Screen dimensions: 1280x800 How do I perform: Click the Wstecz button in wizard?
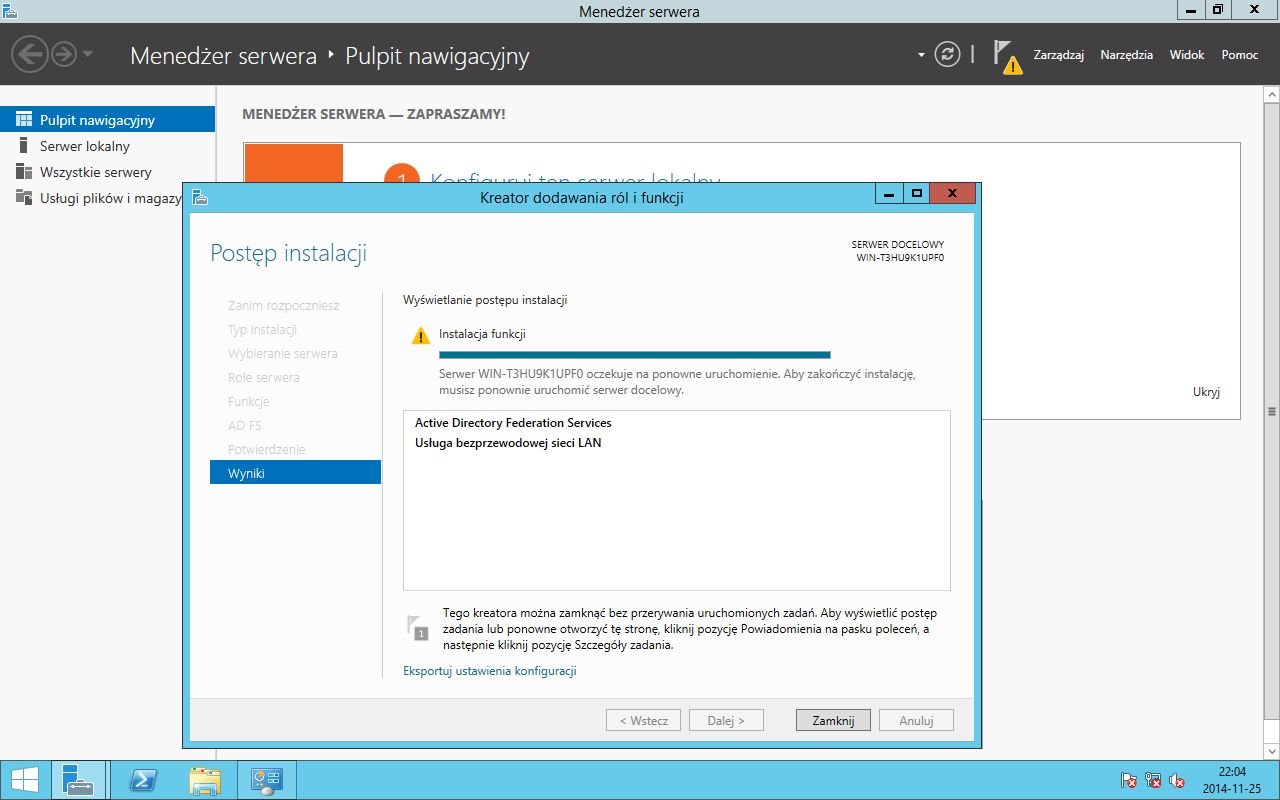pyautogui.click(x=643, y=720)
